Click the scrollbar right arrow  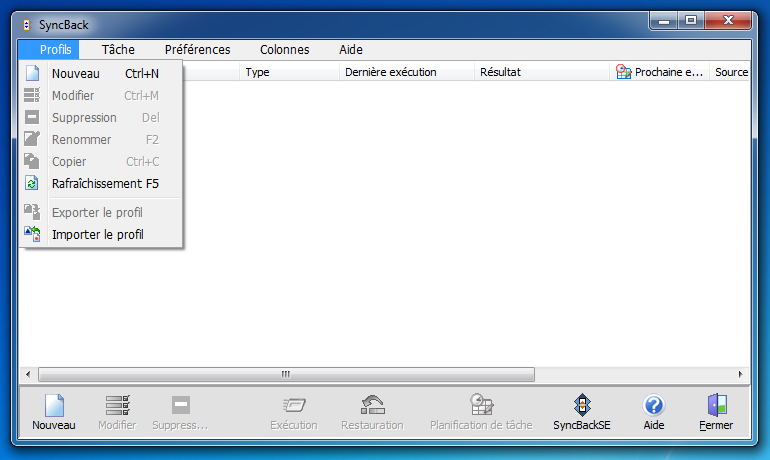coord(741,375)
